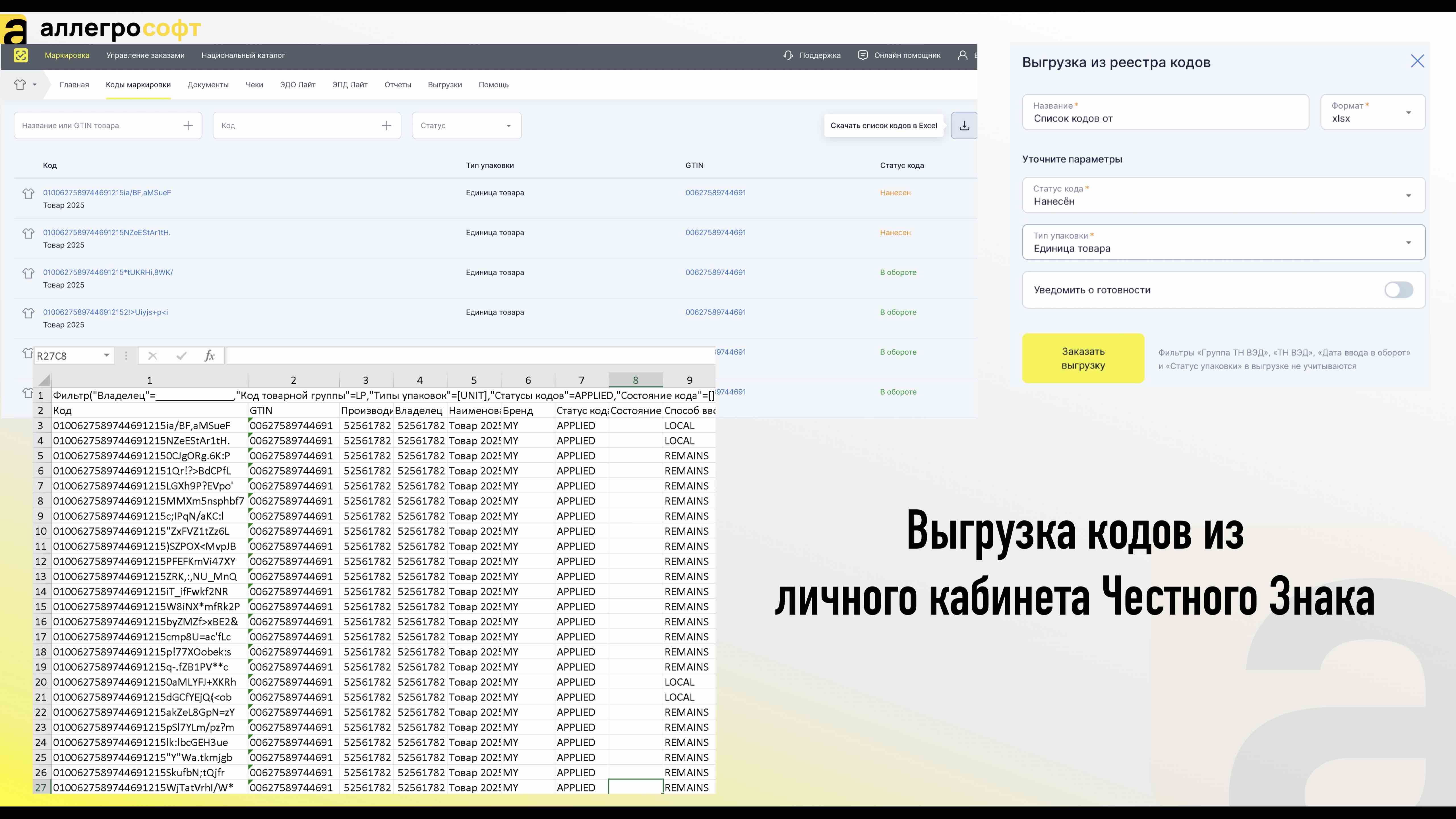Open code link ending NZeEStAr1tH.
1456x819 pixels.
coord(106,232)
